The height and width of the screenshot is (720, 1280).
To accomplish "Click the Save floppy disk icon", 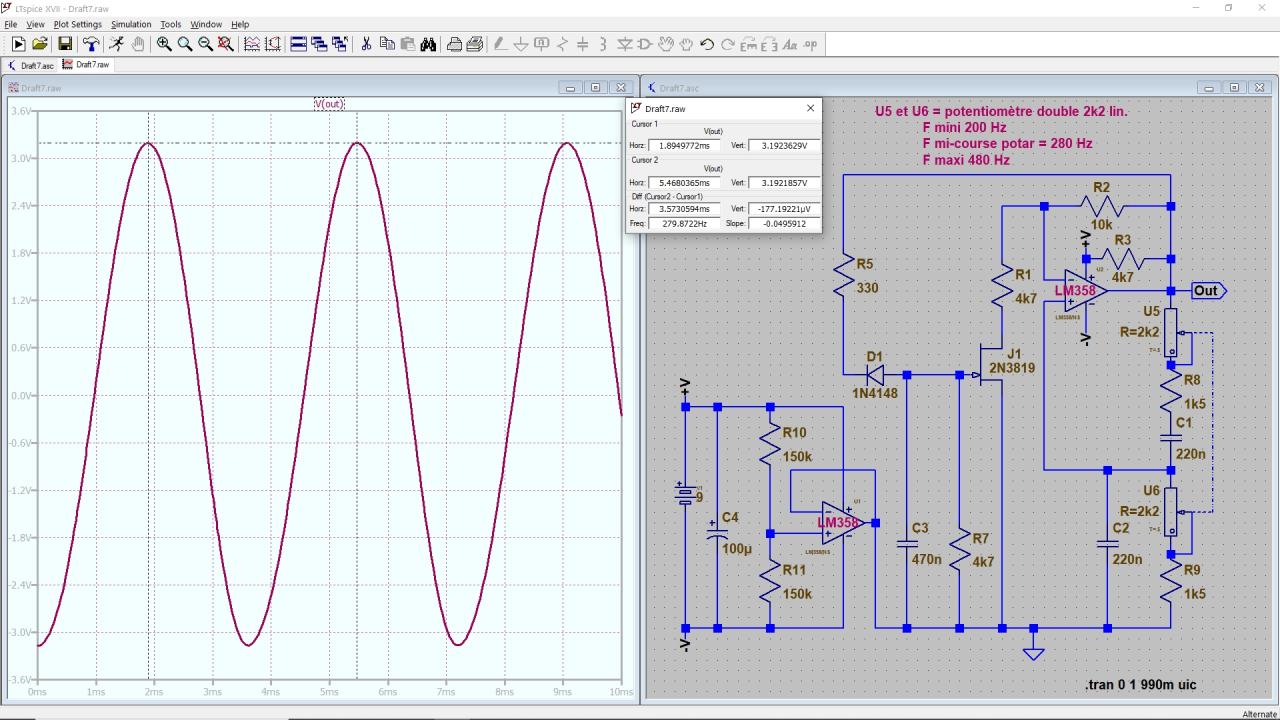I will click(x=65, y=44).
